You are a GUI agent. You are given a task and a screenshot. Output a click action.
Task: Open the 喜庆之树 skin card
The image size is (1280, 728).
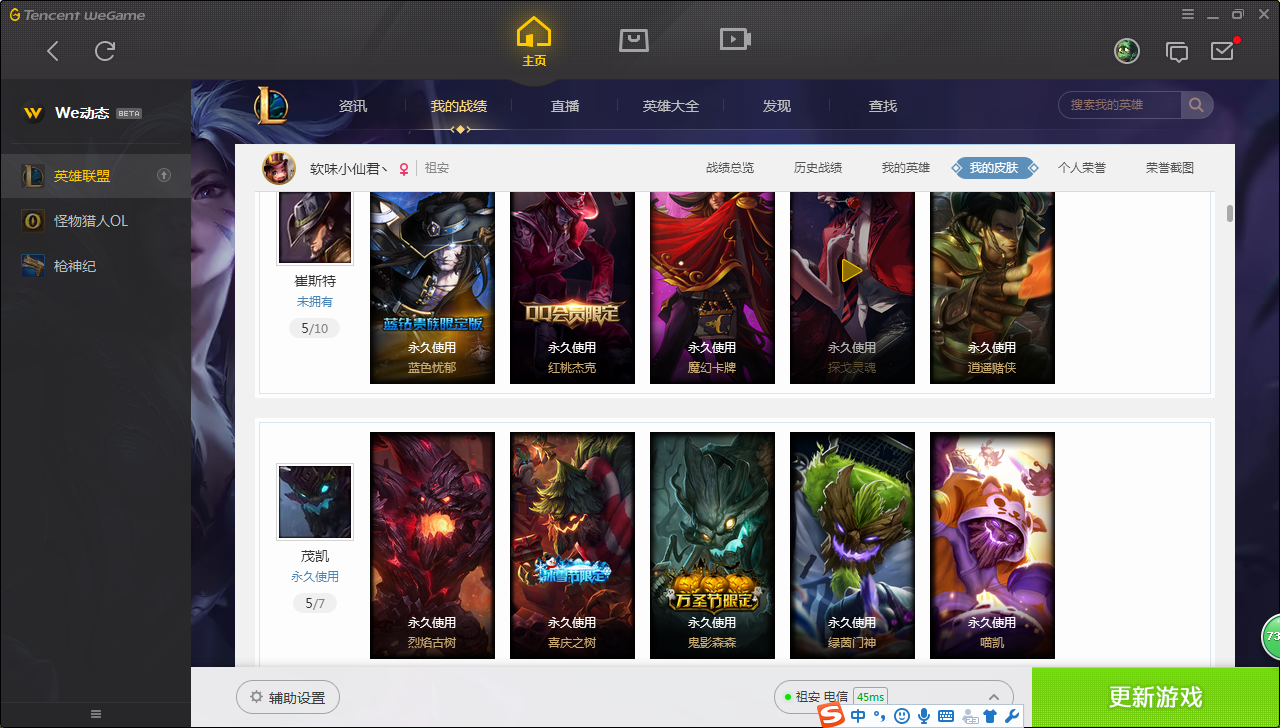[572, 545]
